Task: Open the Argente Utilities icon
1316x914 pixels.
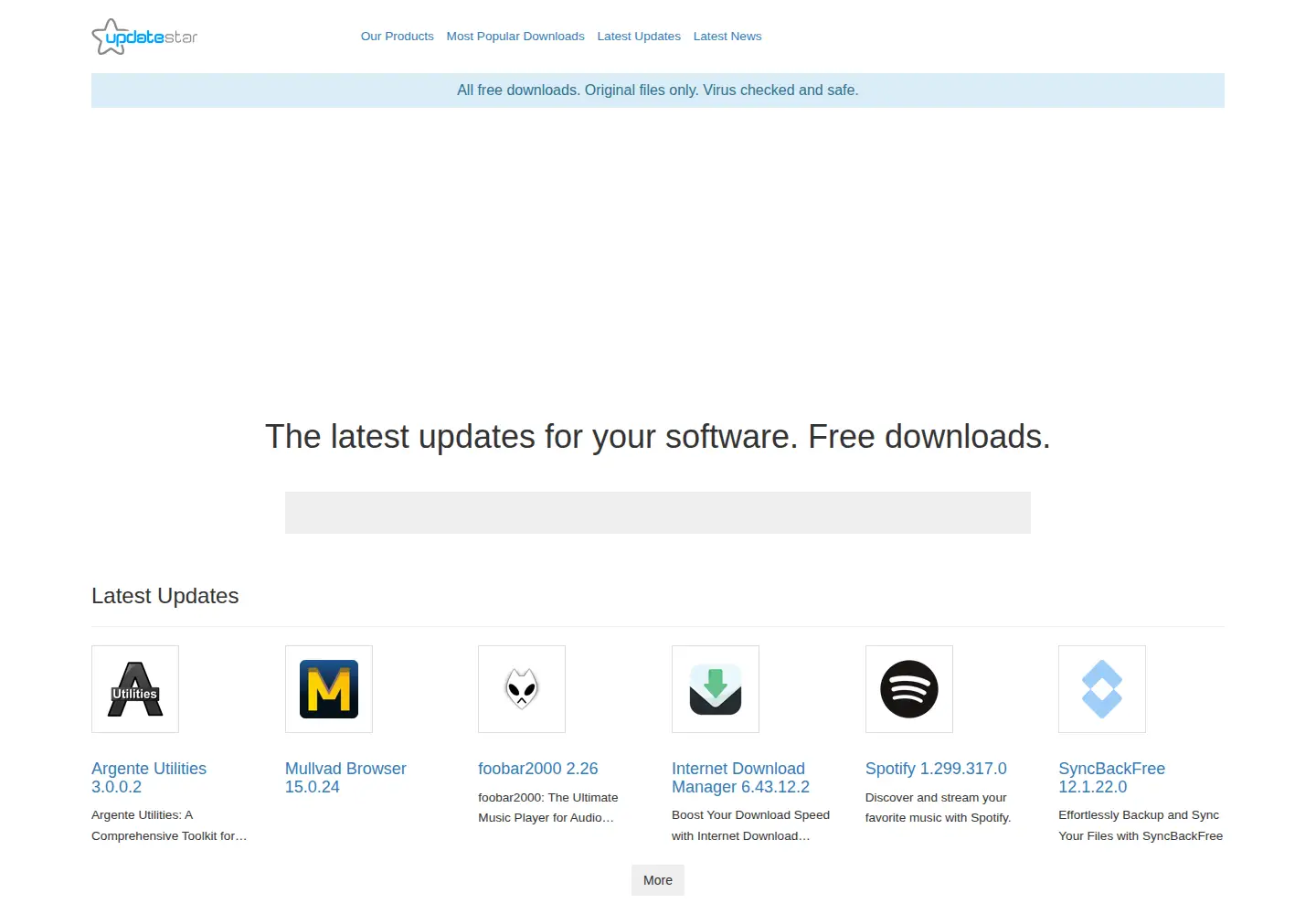Action: click(135, 689)
